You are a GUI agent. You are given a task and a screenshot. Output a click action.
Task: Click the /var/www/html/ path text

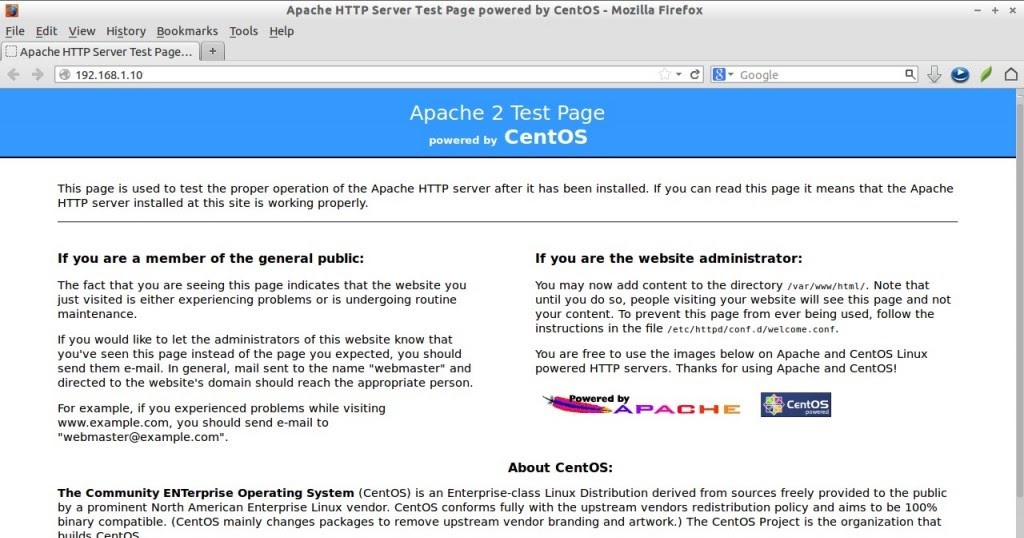(827, 286)
